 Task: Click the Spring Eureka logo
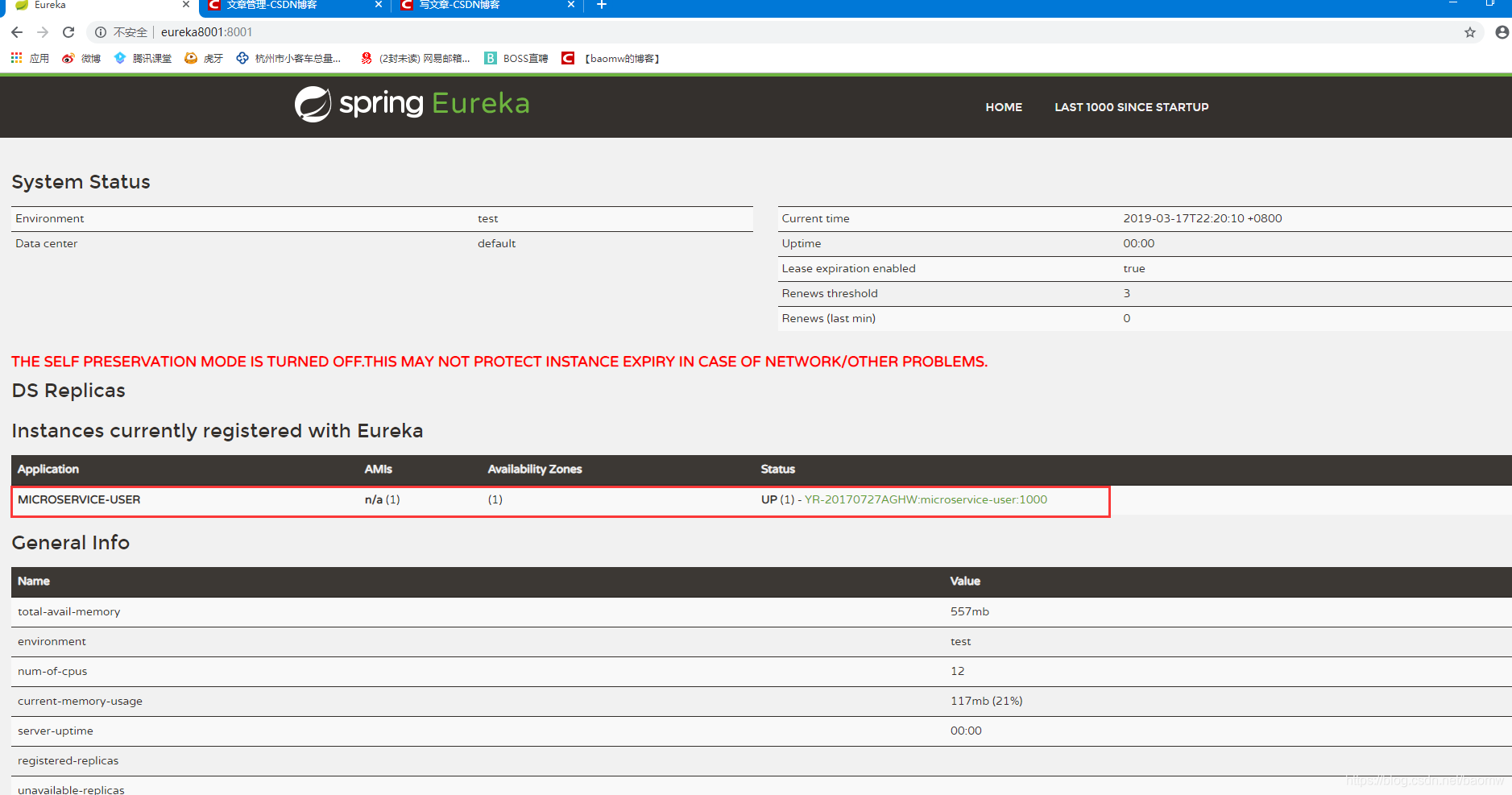coord(412,104)
